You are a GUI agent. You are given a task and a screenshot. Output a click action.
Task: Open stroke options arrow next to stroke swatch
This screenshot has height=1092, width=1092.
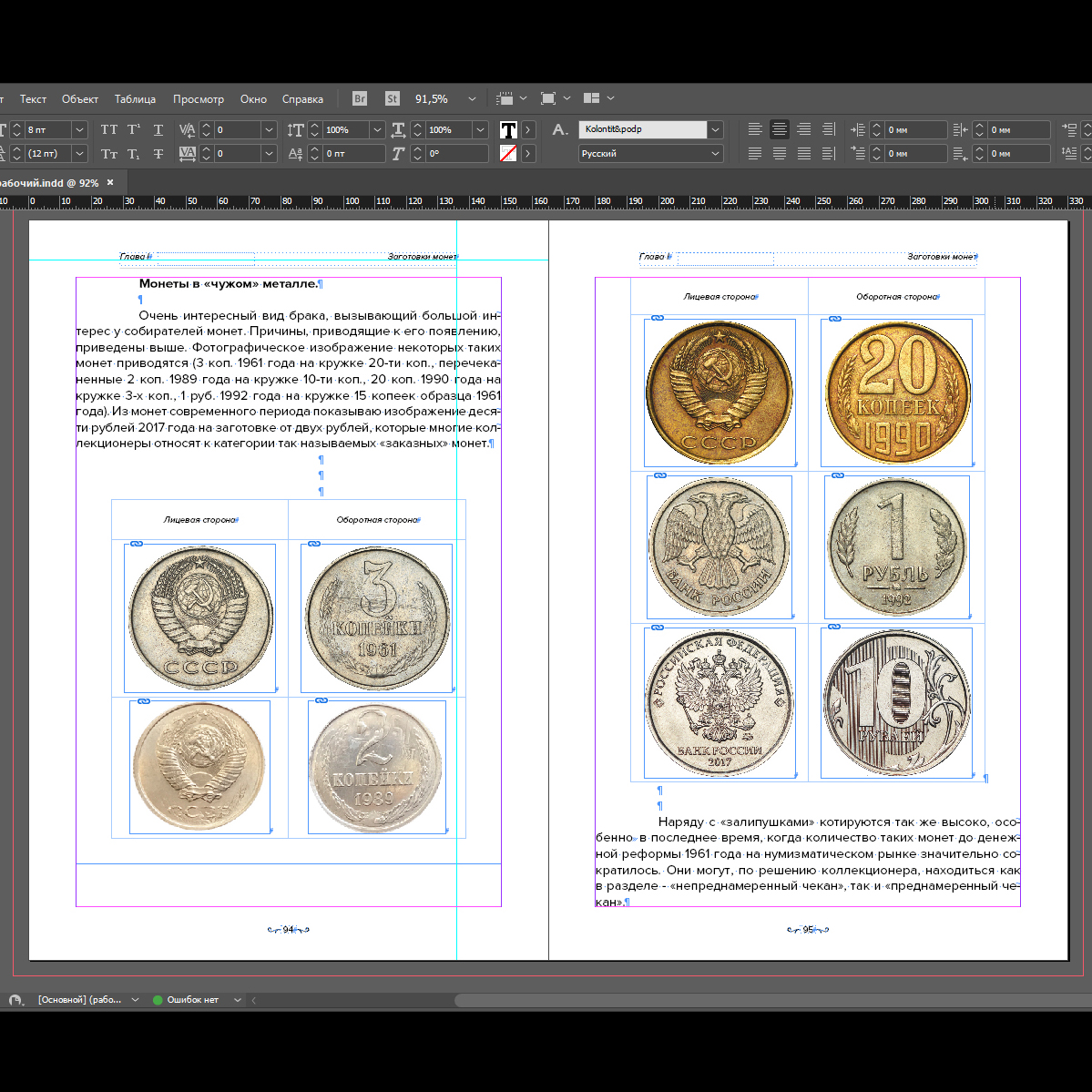pos(528,153)
